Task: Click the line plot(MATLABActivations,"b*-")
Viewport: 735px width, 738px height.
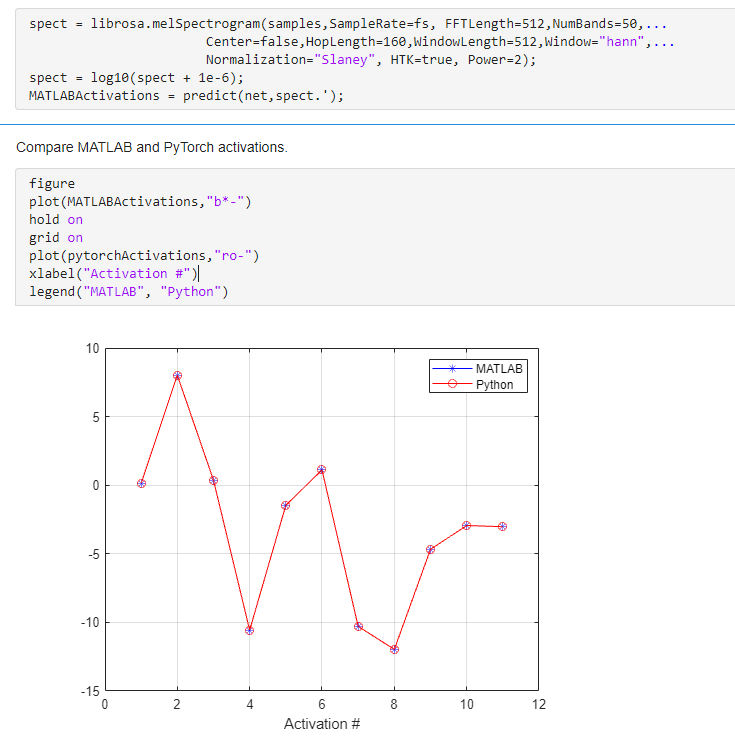Action: coord(140,202)
